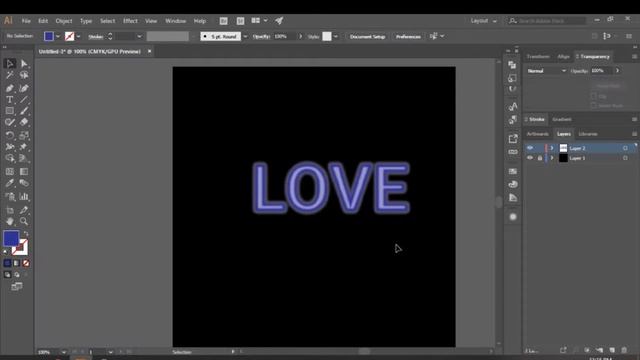Choose the Puppet Warp pin tool

tap(24, 147)
